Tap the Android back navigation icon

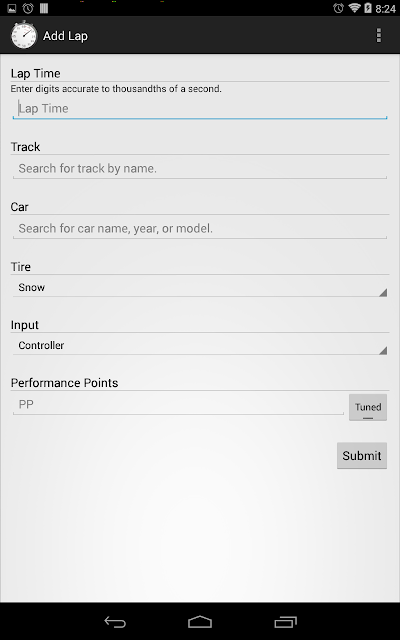pos(115,622)
